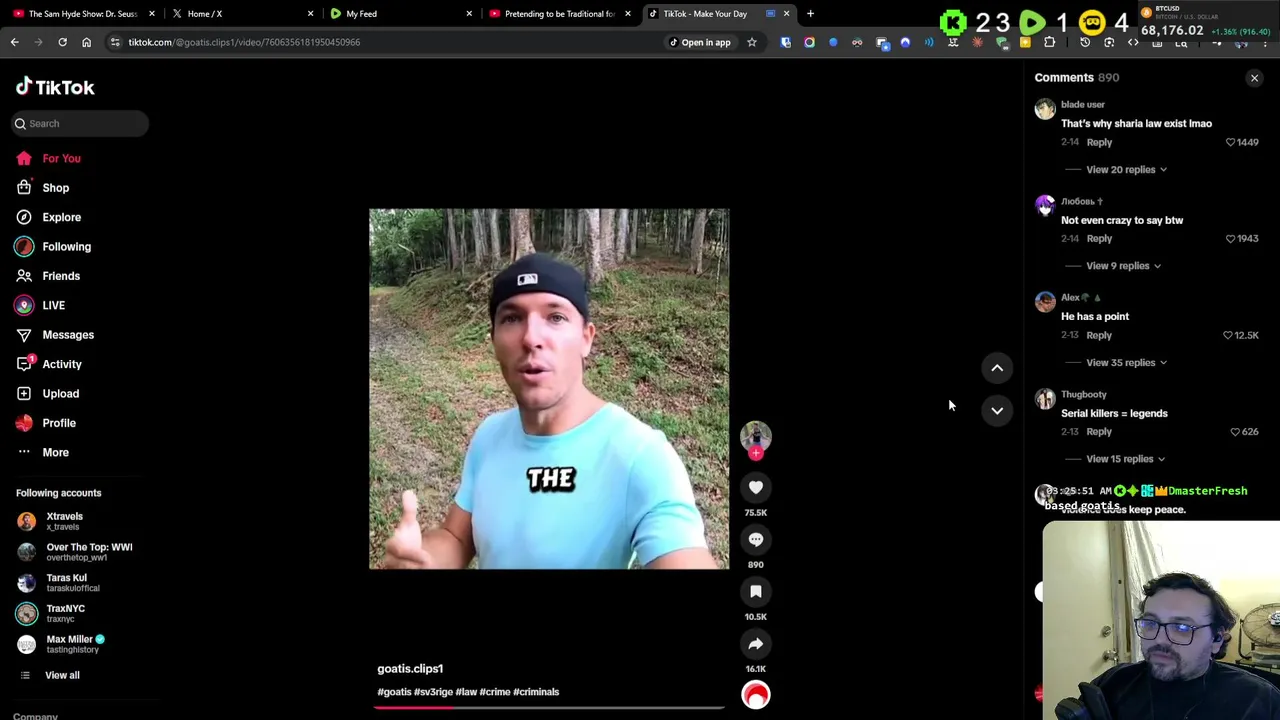The height and width of the screenshot is (720, 1280).
Task: Like the sharia law comment
Action: [x=1230, y=142]
